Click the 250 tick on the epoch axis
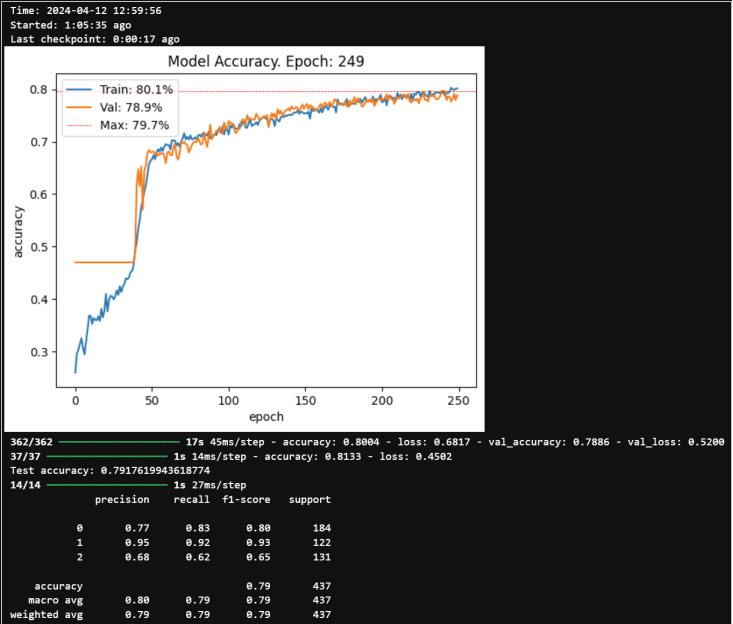Viewport: 733px width, 624px height. [460, 399]
